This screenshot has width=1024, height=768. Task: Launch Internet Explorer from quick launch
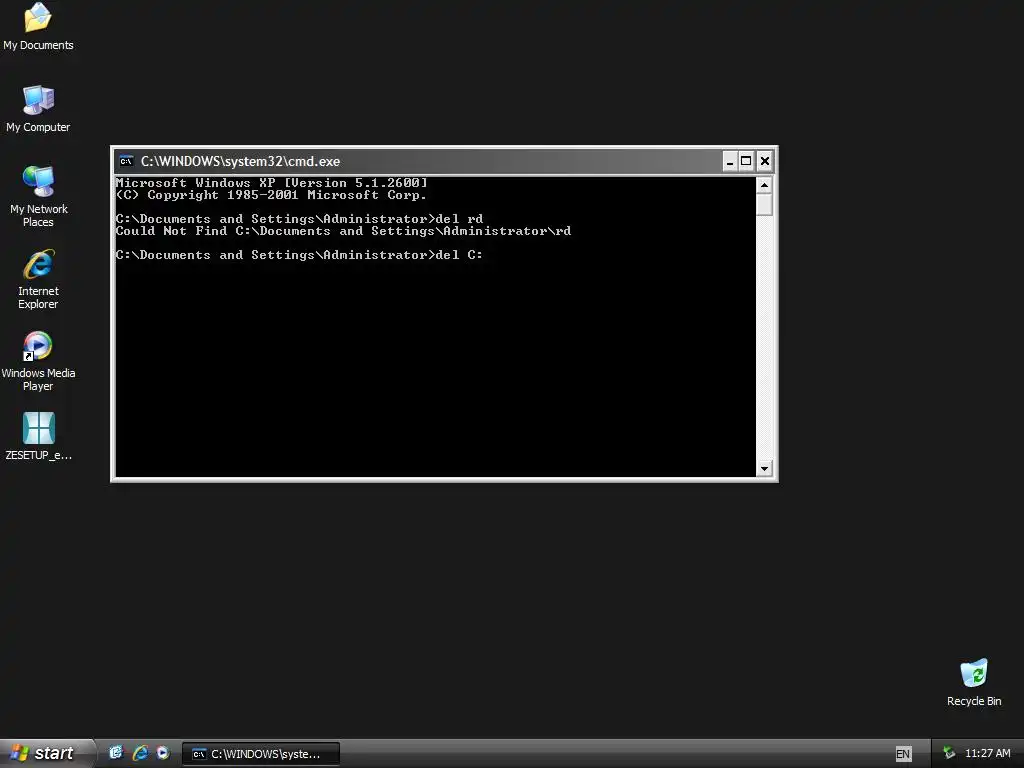point(140,753)
